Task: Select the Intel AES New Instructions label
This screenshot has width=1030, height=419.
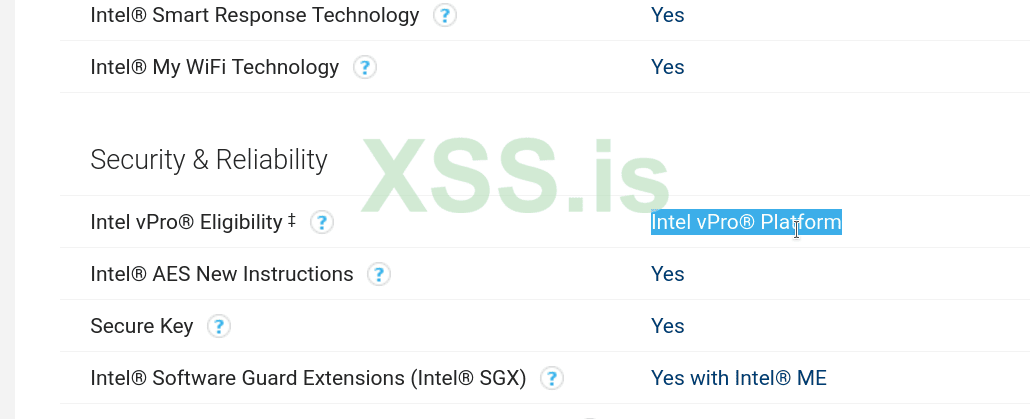Action: coord(221,274)
